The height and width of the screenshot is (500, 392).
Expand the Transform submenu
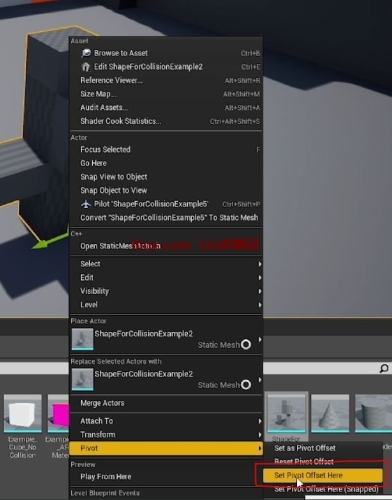(166, 435)
